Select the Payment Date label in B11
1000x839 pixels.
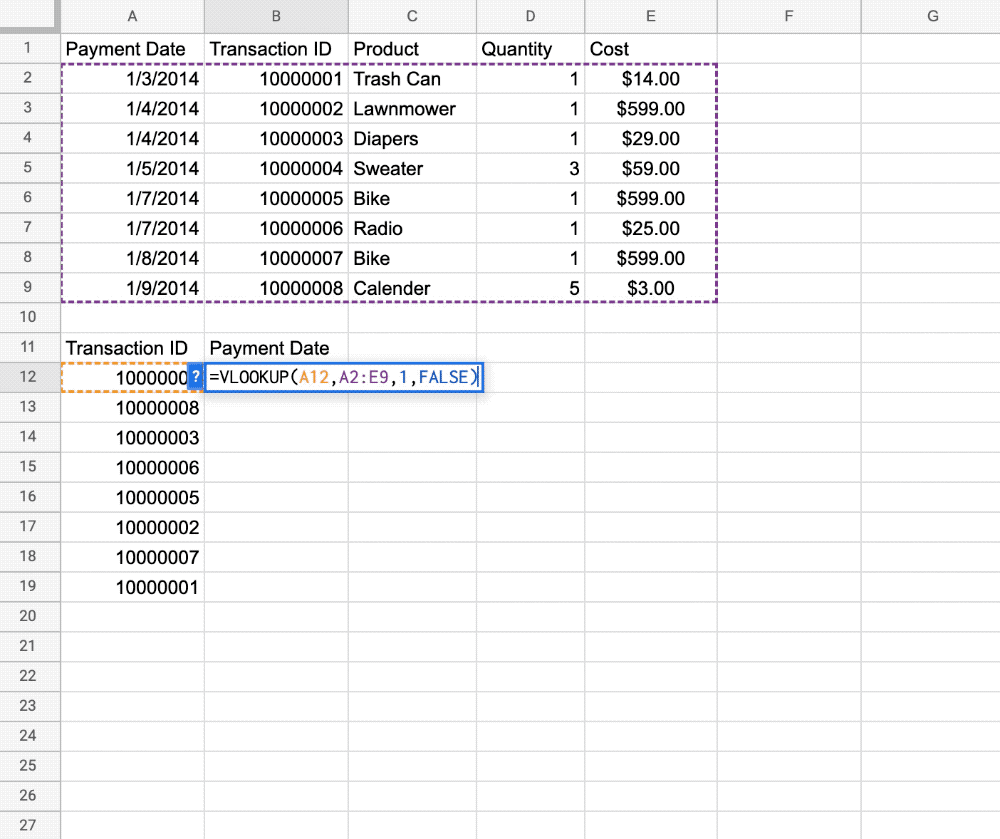coord(269,348)
